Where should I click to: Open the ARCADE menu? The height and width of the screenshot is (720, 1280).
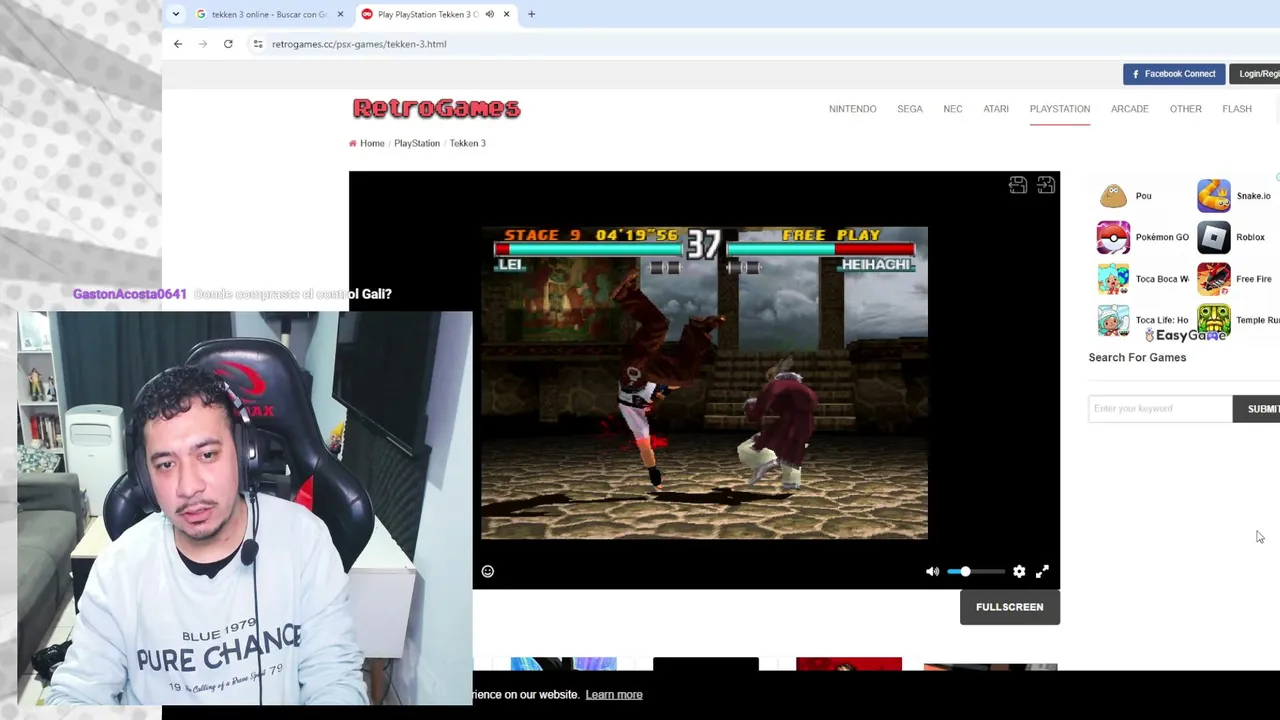click(x=1130, y=109)
